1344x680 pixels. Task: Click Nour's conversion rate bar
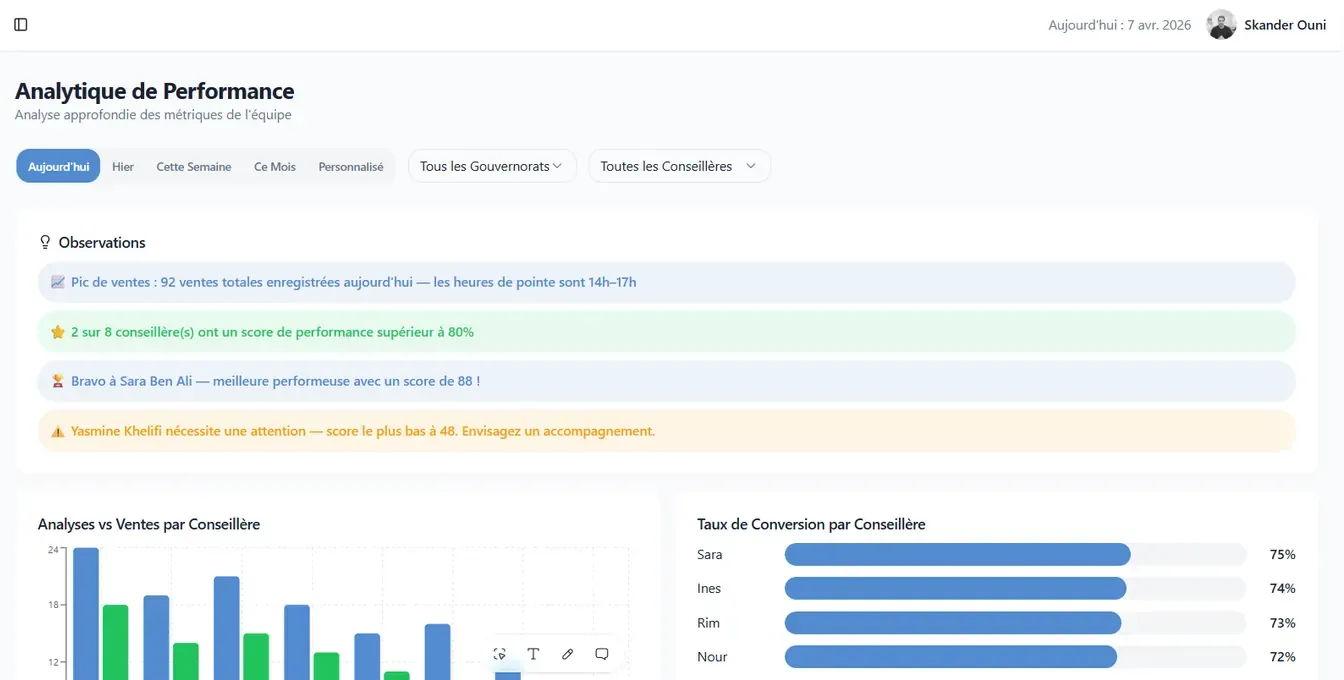(950, 657)
